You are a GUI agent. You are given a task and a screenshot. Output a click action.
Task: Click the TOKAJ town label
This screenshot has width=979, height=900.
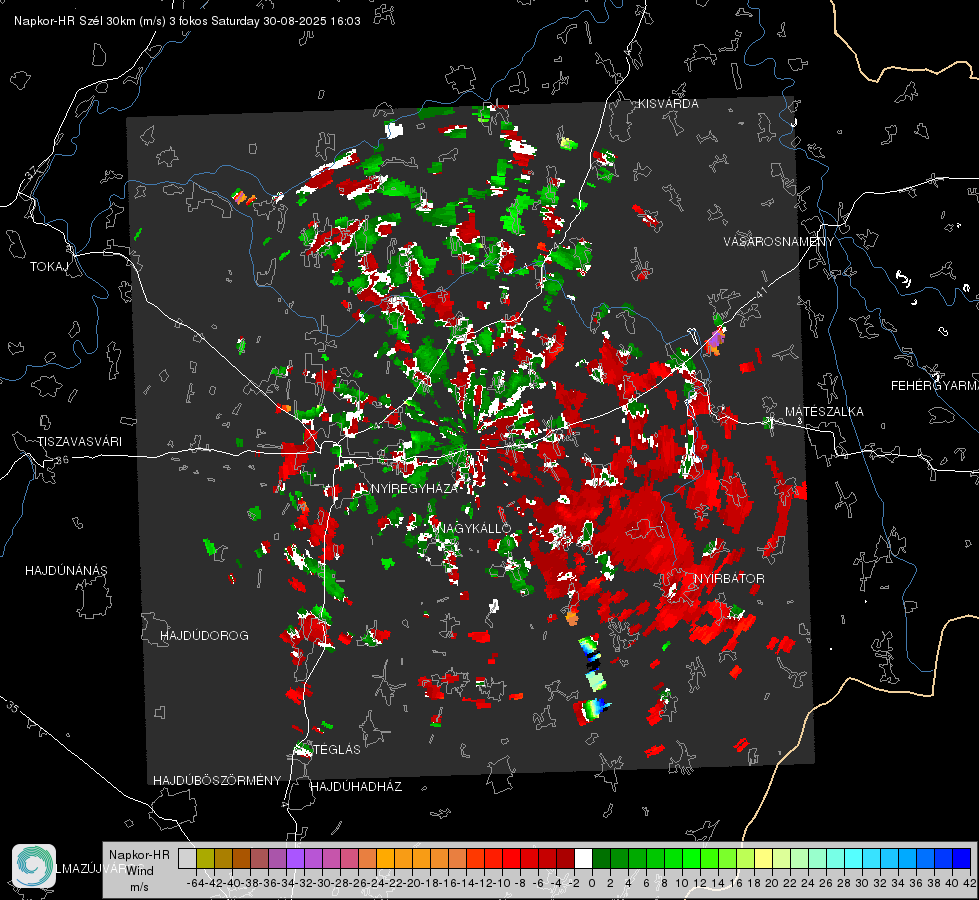click(49, 267)
